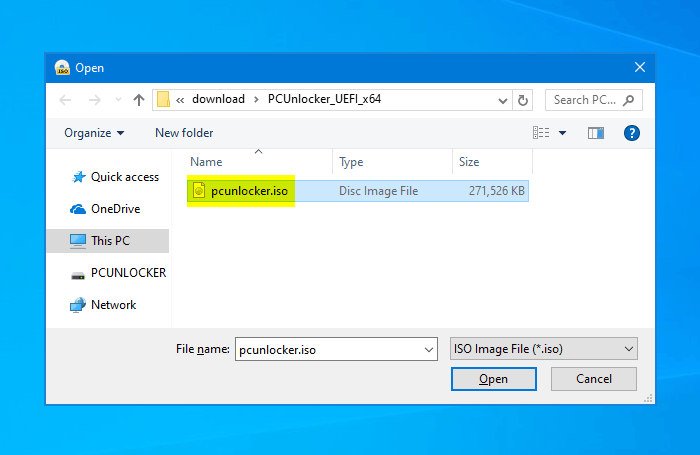Select the pcunlocker.iso file name
Viewport: 700px width, 455px height.
pos(249,191)
